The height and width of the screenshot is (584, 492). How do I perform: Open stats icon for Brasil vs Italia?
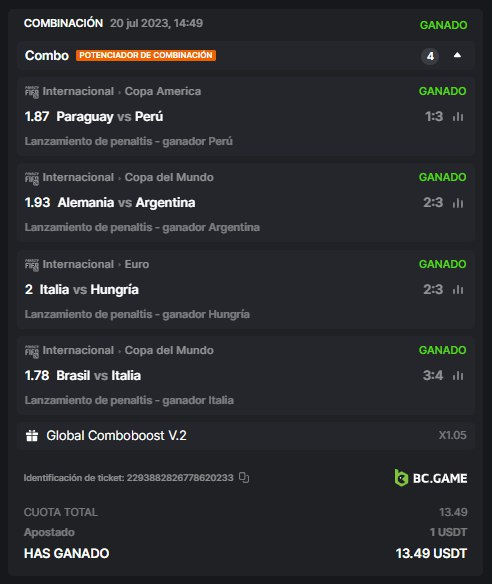458,375
